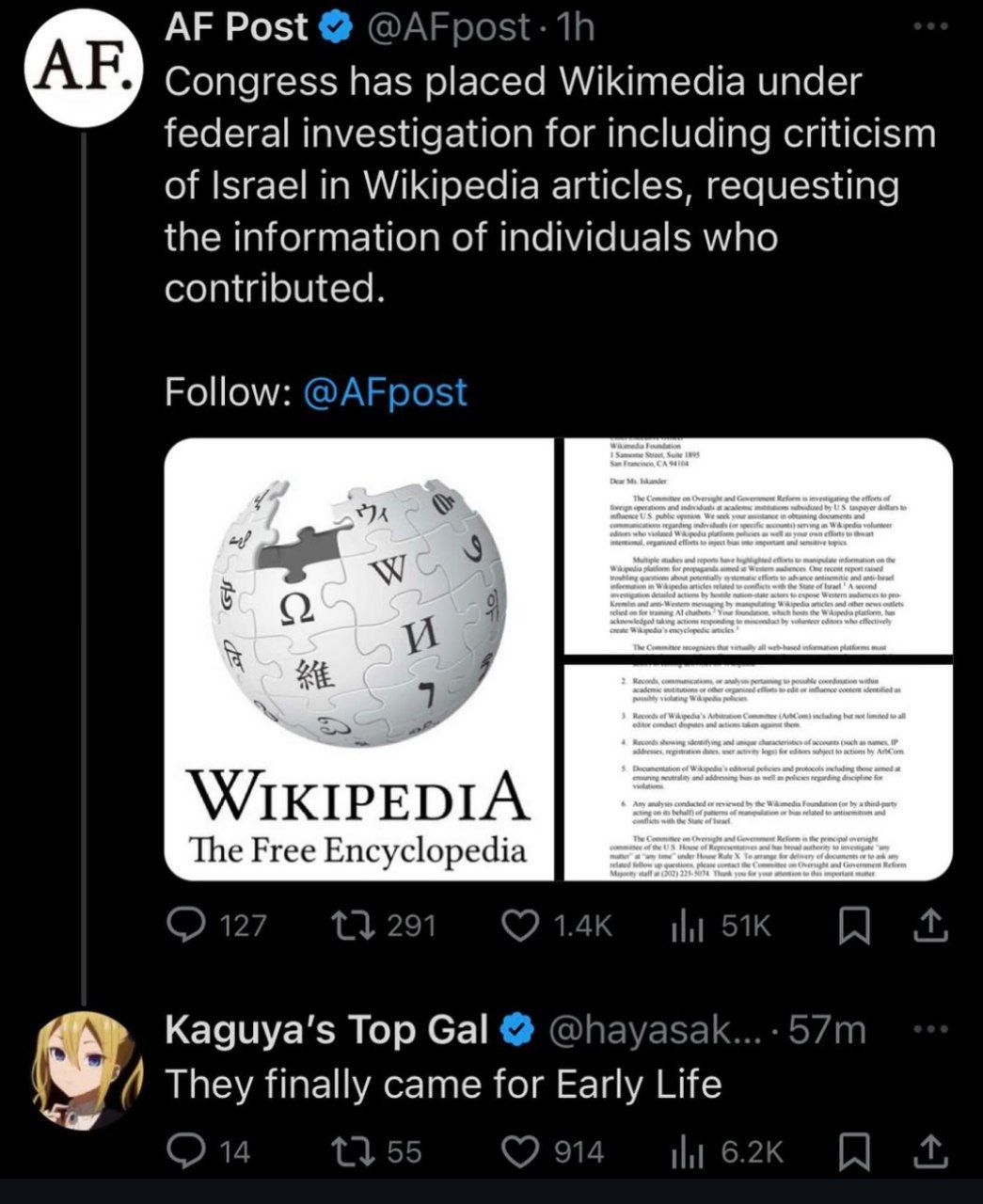Open the @AFpost handle in header
The width and height of the screenshot is (983, 1204).
point(448,28)
